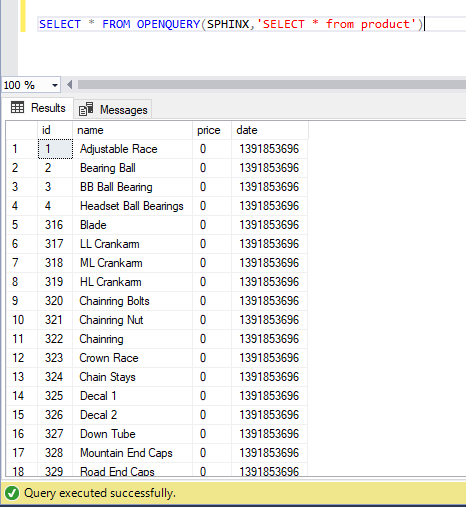Select the 'Adjustable Race' cell
The height and width of the screenshot is (507, 466).
132,149
